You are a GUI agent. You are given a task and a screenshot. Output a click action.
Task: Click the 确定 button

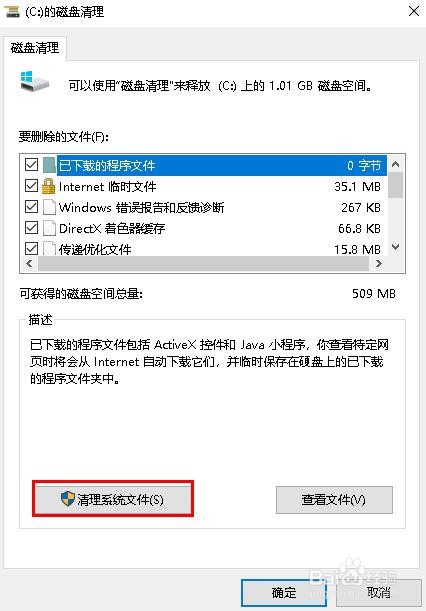pyautogui.click(x=284, y=593)
